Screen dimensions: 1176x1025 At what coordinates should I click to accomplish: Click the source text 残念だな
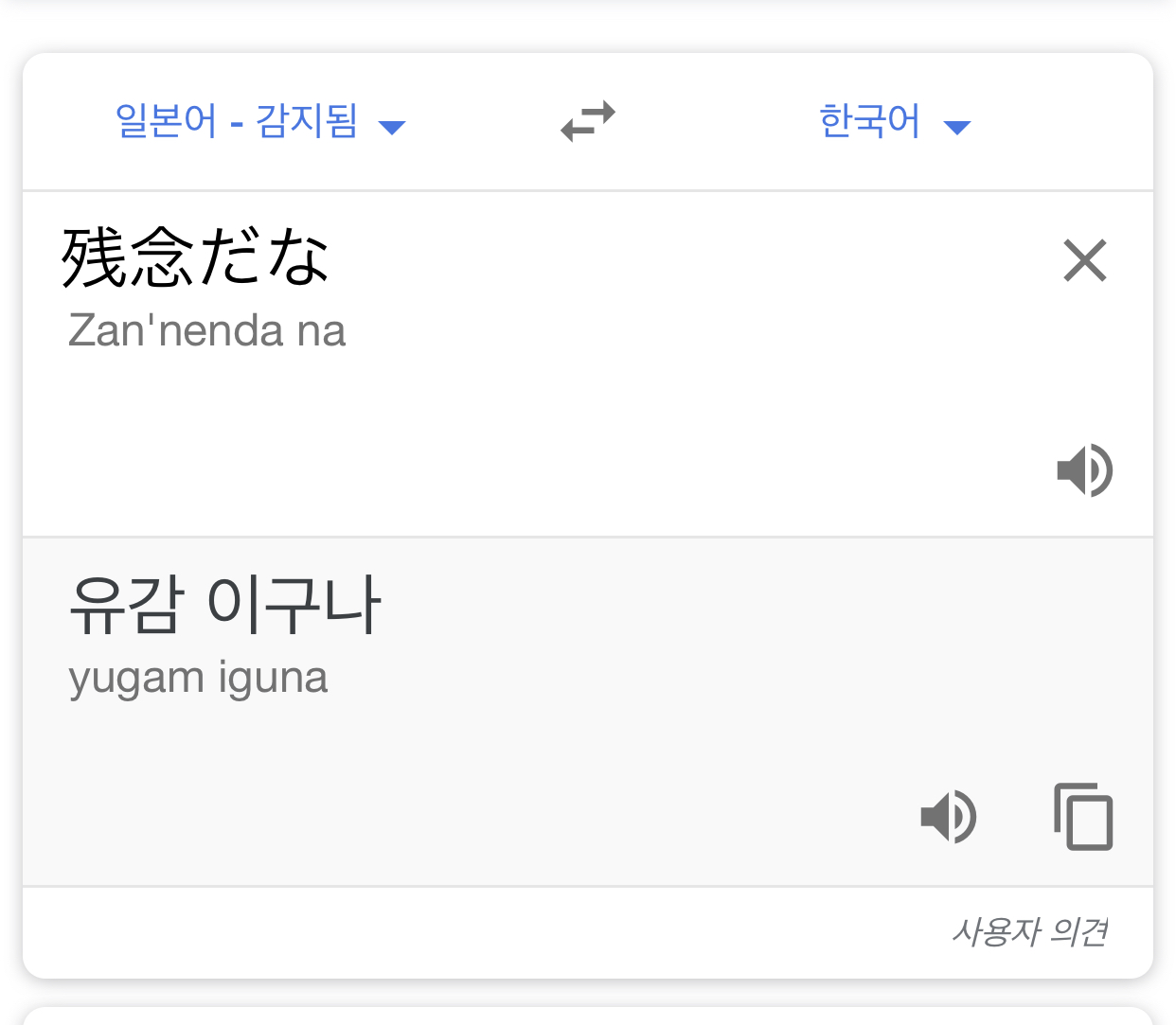(x=195, y=257)
